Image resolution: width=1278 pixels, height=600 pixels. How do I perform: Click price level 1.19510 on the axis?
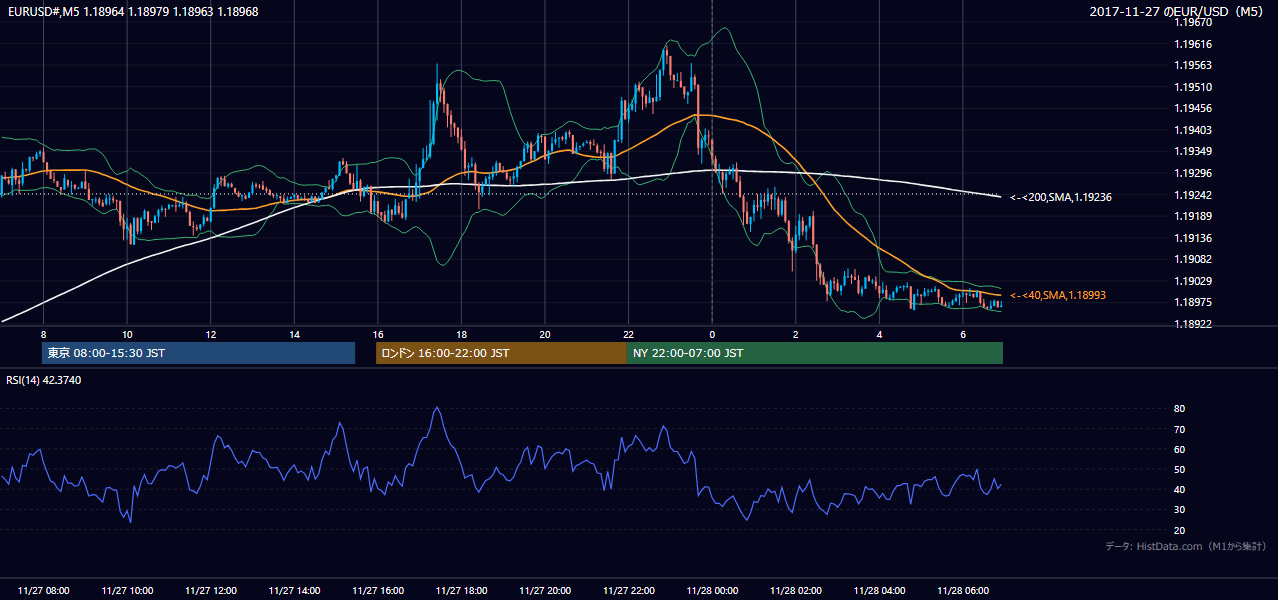1194,87
